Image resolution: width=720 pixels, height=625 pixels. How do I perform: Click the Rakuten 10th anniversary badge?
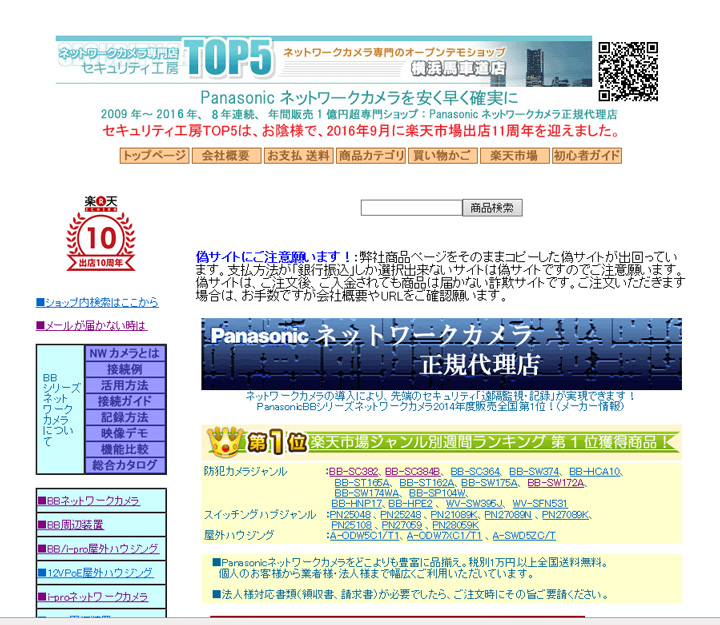tap(100, 232)
